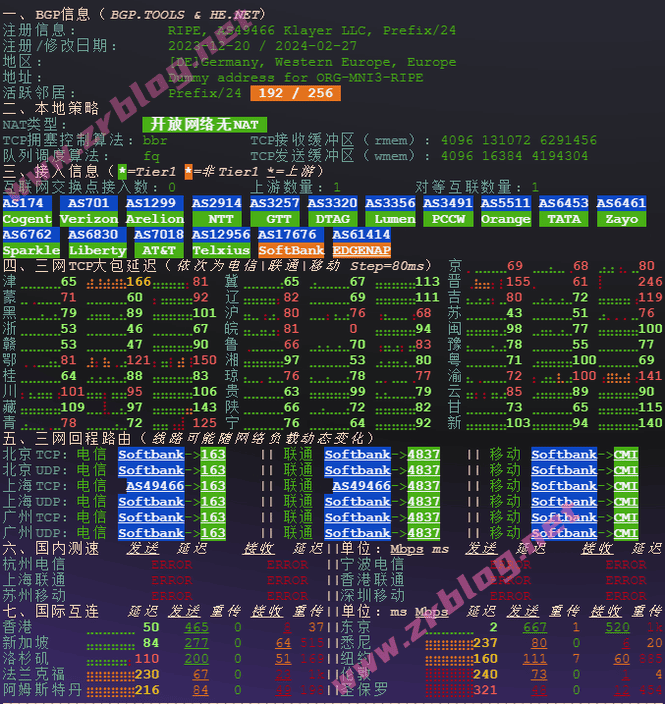Click the underlined Mbps unit label
665x704 pixels.
click(x=407, y=549)
